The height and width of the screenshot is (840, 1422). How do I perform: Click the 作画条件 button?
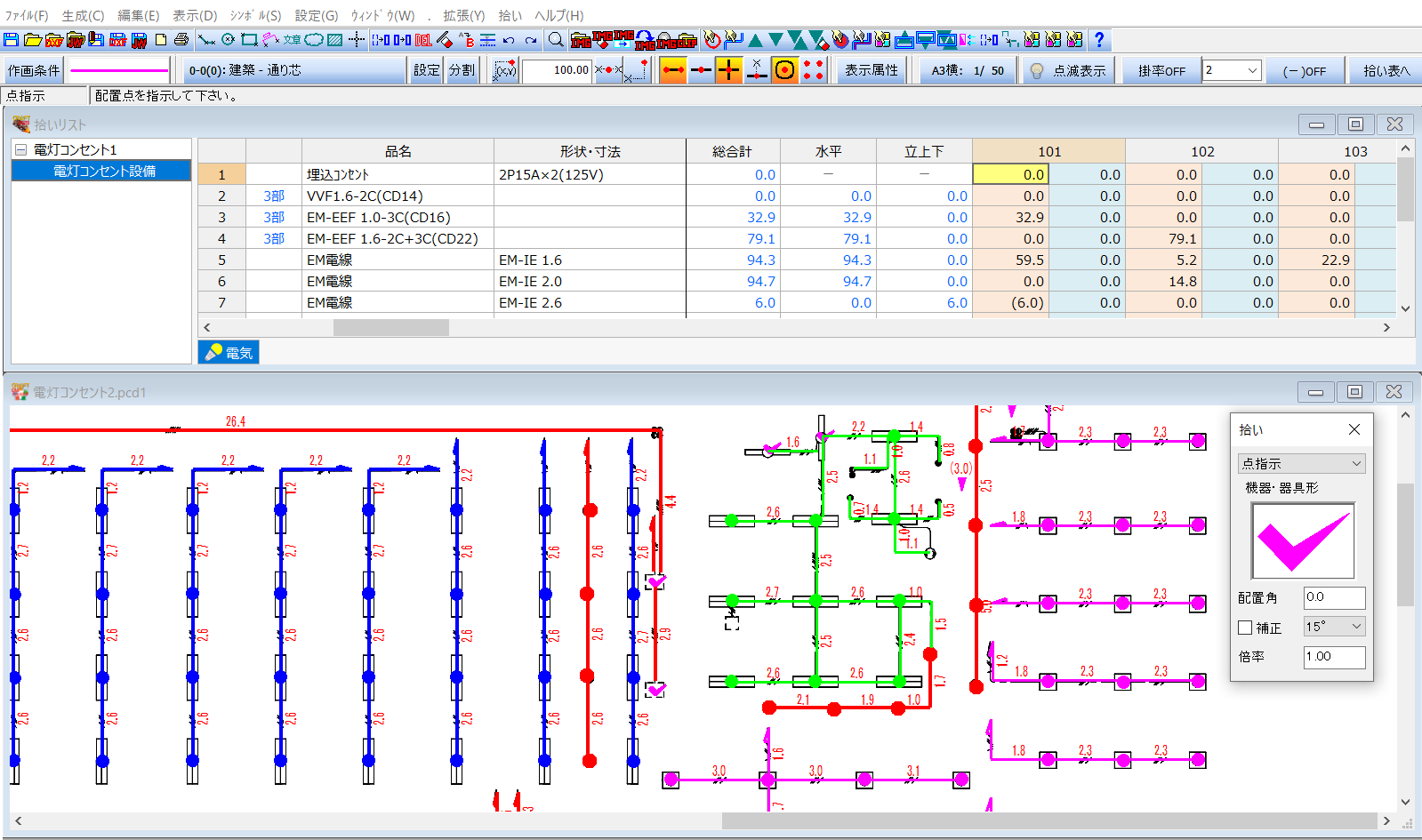pyautogui.click(x=33, y=70)
